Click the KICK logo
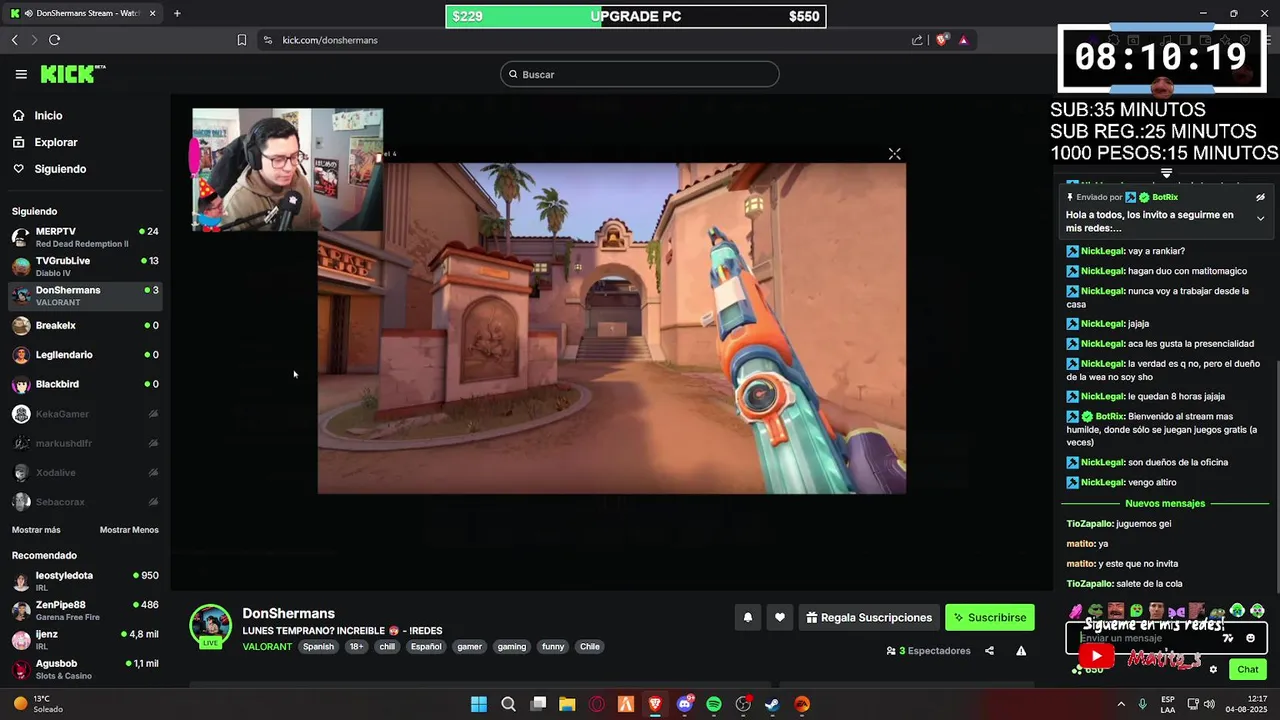The width and height of the screenshot is (1280, 720). [72, 74]
